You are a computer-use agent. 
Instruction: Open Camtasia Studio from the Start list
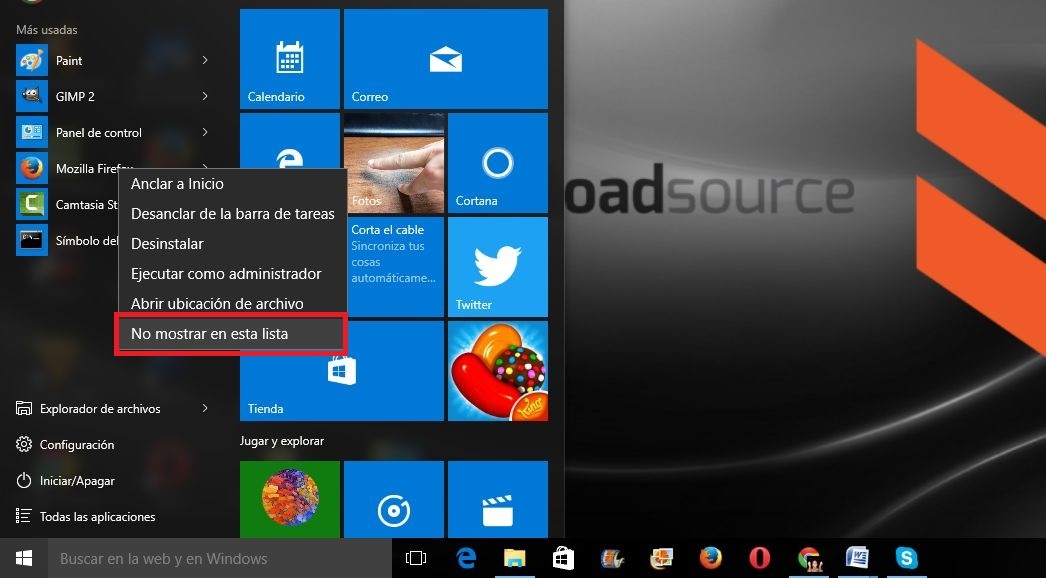(x=67, y=205)
